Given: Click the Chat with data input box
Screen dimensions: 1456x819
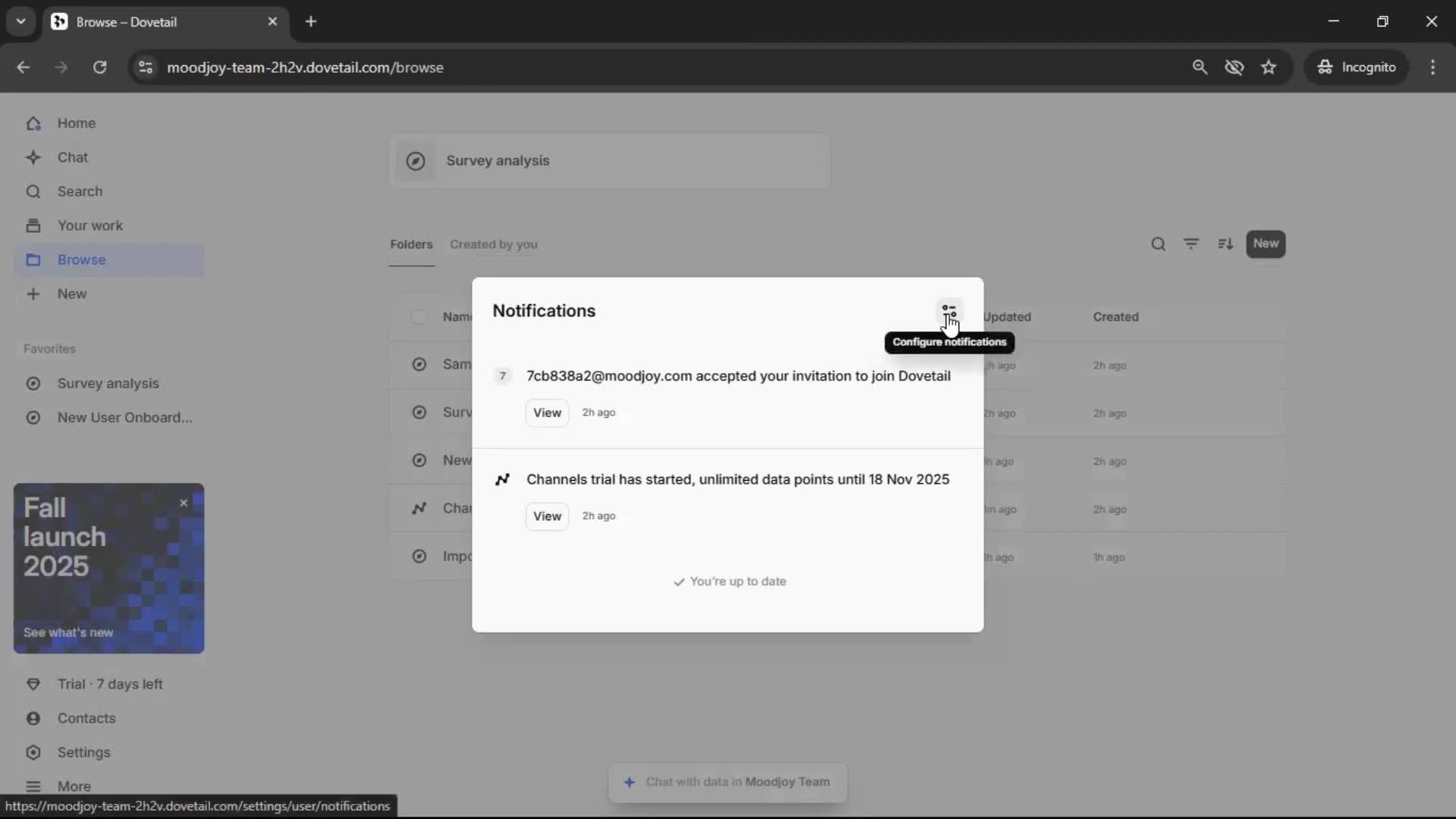Looking at the screenshot, I should click(x=728, y=782).
